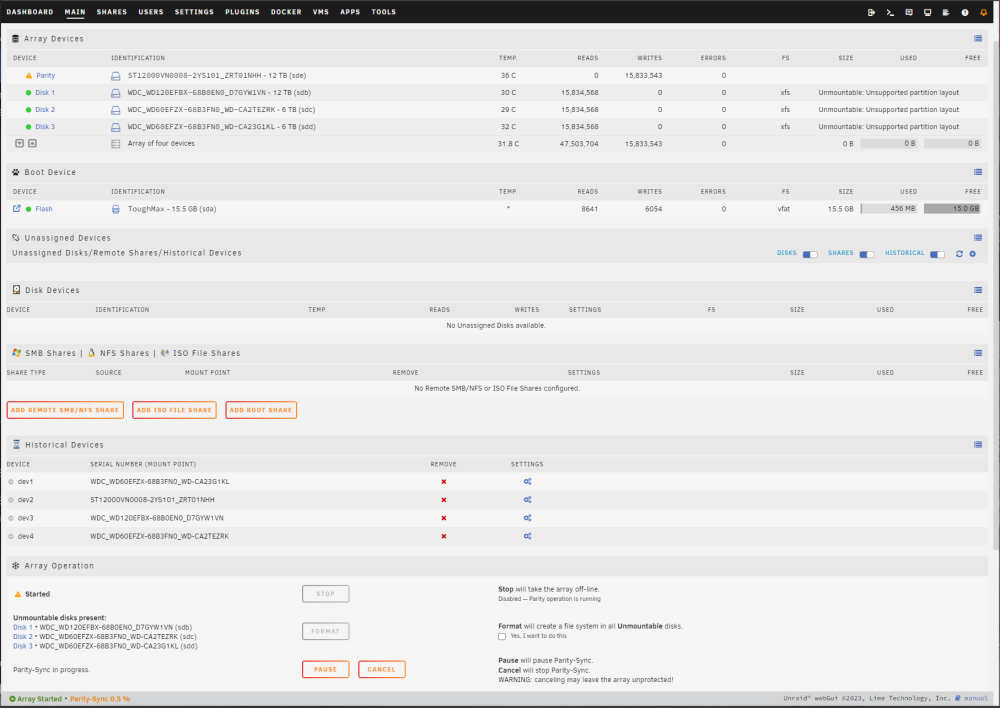Viewport: 1000px width, 708px height.
Task: Open the manual link in footer
Action: pyautogui.click(x=975, y=699)
